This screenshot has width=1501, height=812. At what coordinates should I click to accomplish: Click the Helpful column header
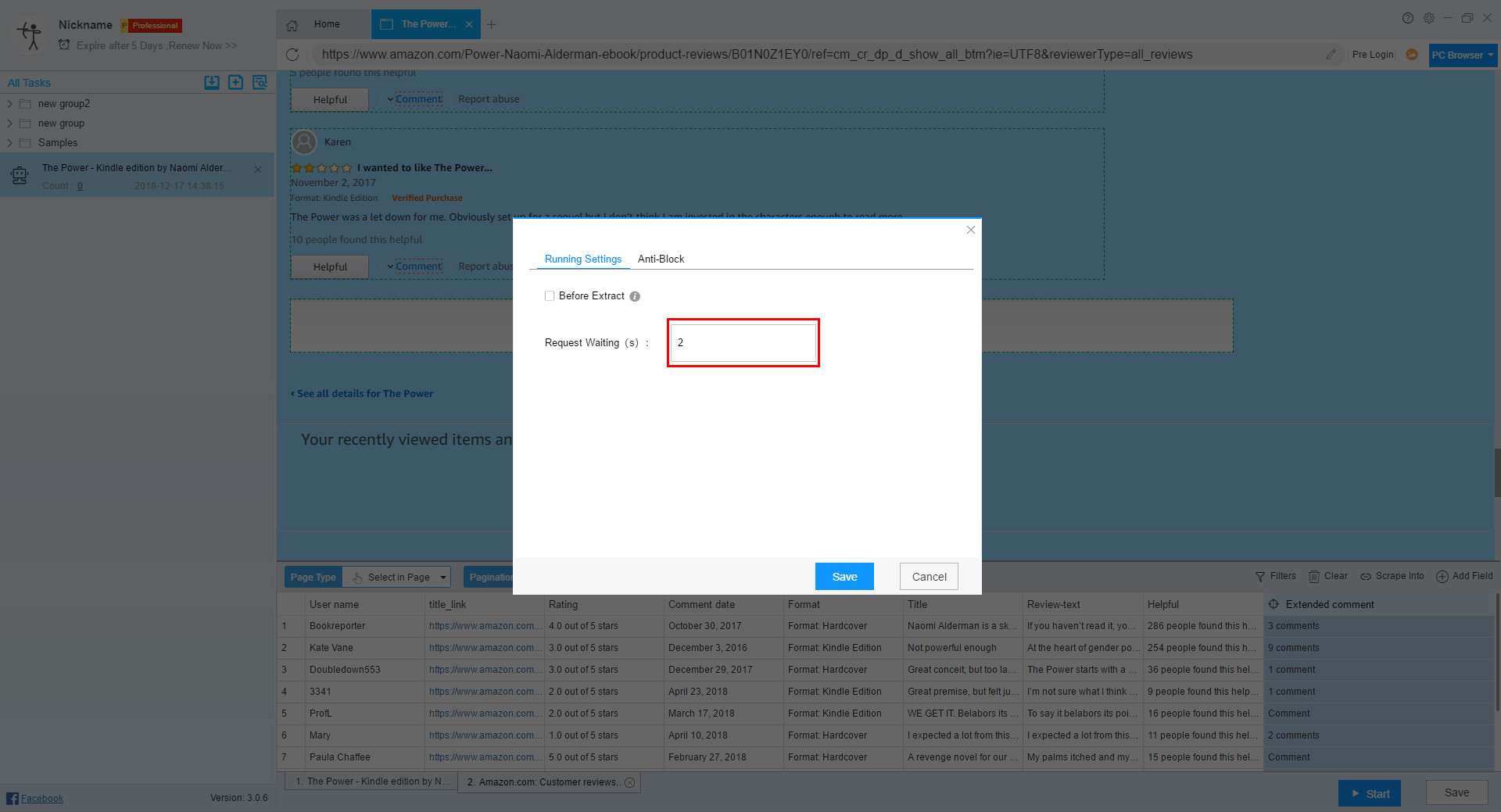click(1203, 605)
